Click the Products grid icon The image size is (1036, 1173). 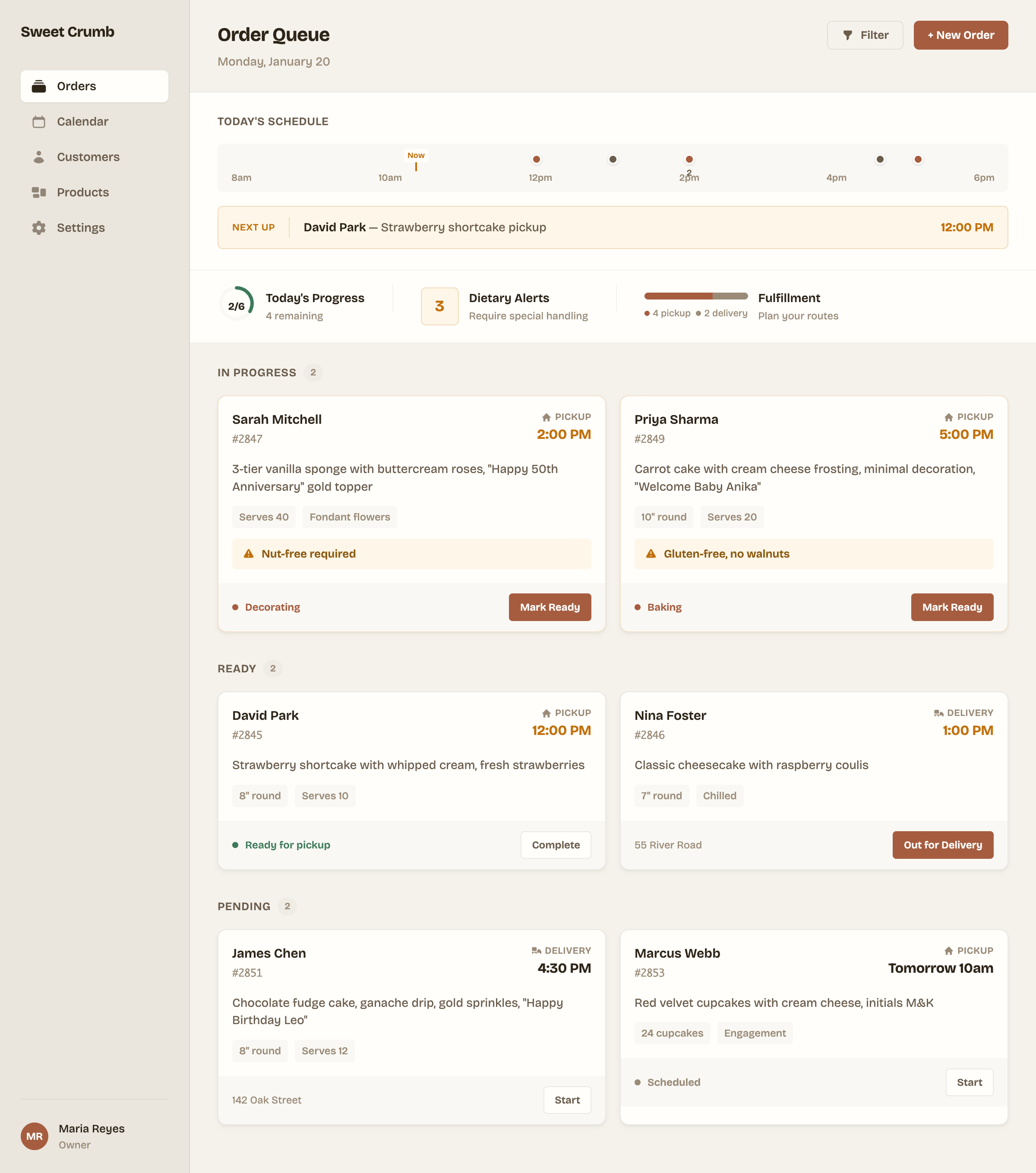click(38, 192)
